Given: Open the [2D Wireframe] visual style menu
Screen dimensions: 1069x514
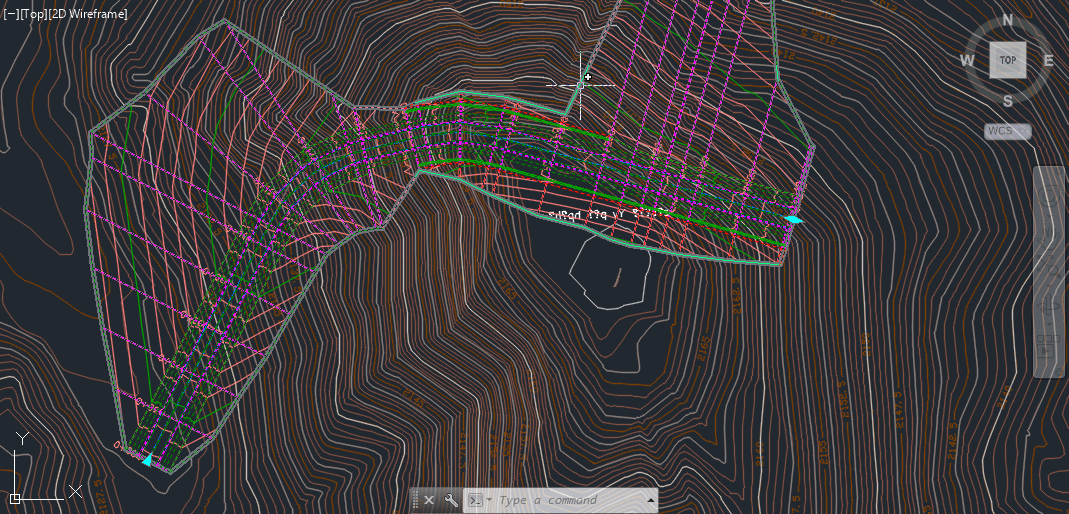Looking at the screenshot, I should 87,14.
